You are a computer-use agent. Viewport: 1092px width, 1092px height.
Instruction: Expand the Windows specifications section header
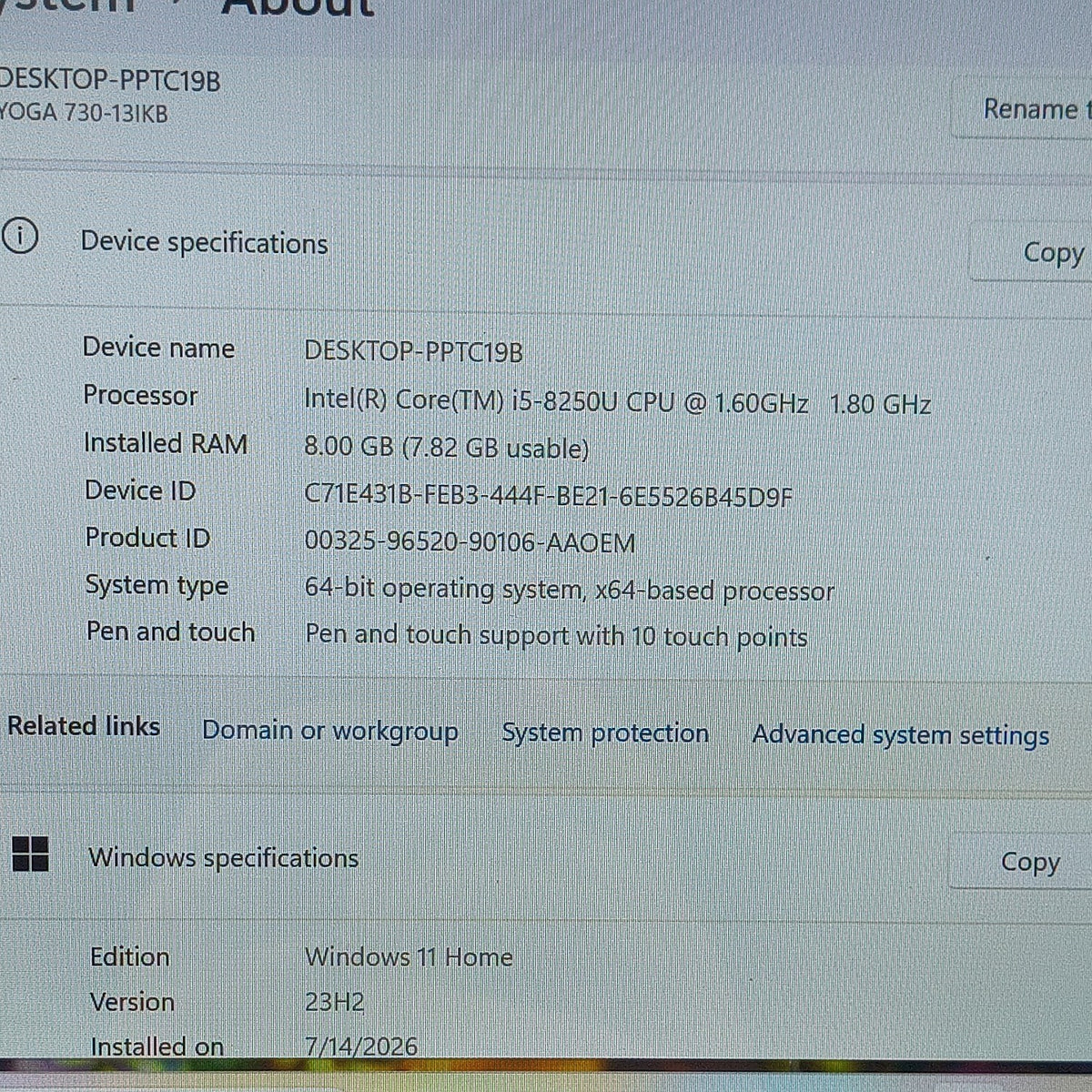click(546, 857)
